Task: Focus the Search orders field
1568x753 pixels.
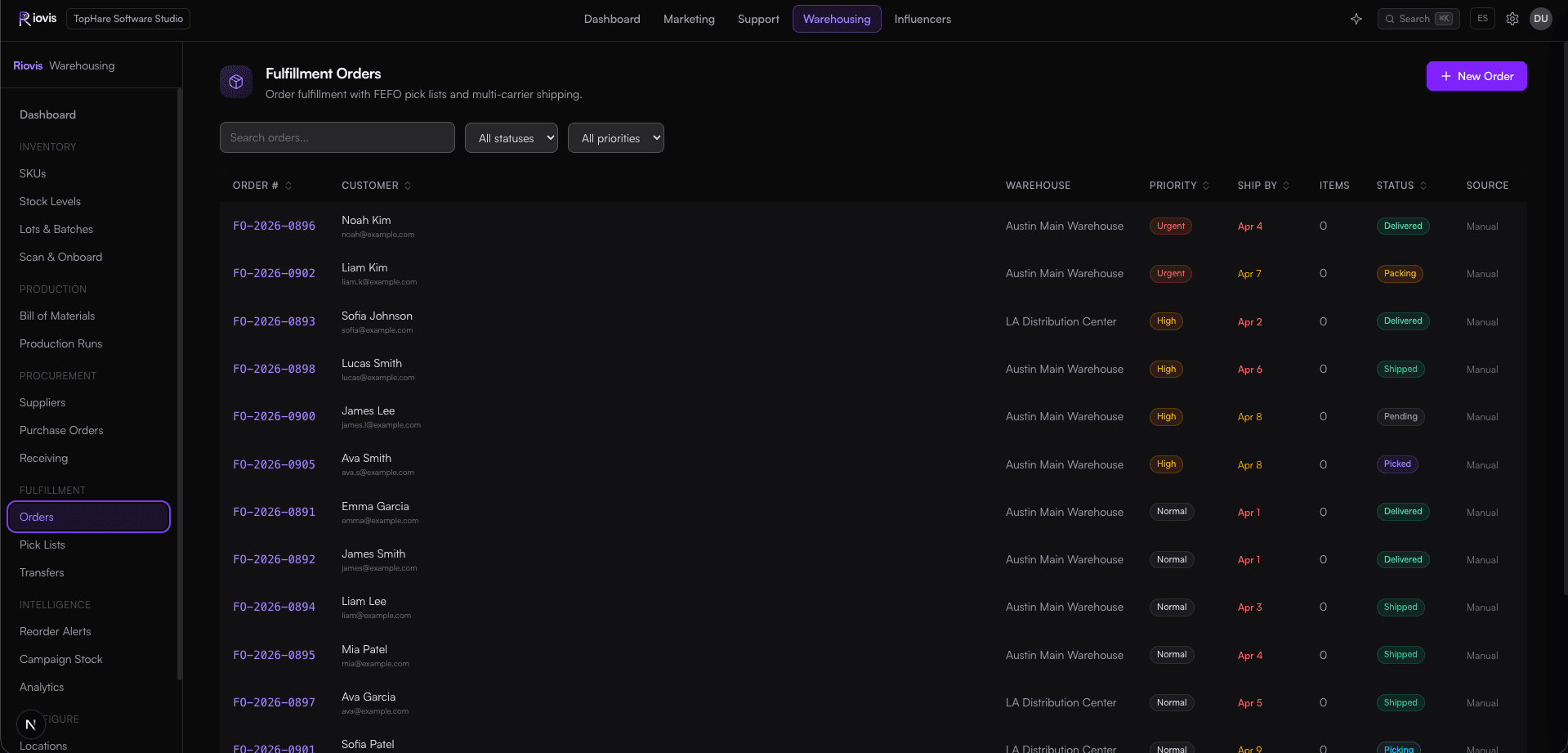Action: coord(337,137)
